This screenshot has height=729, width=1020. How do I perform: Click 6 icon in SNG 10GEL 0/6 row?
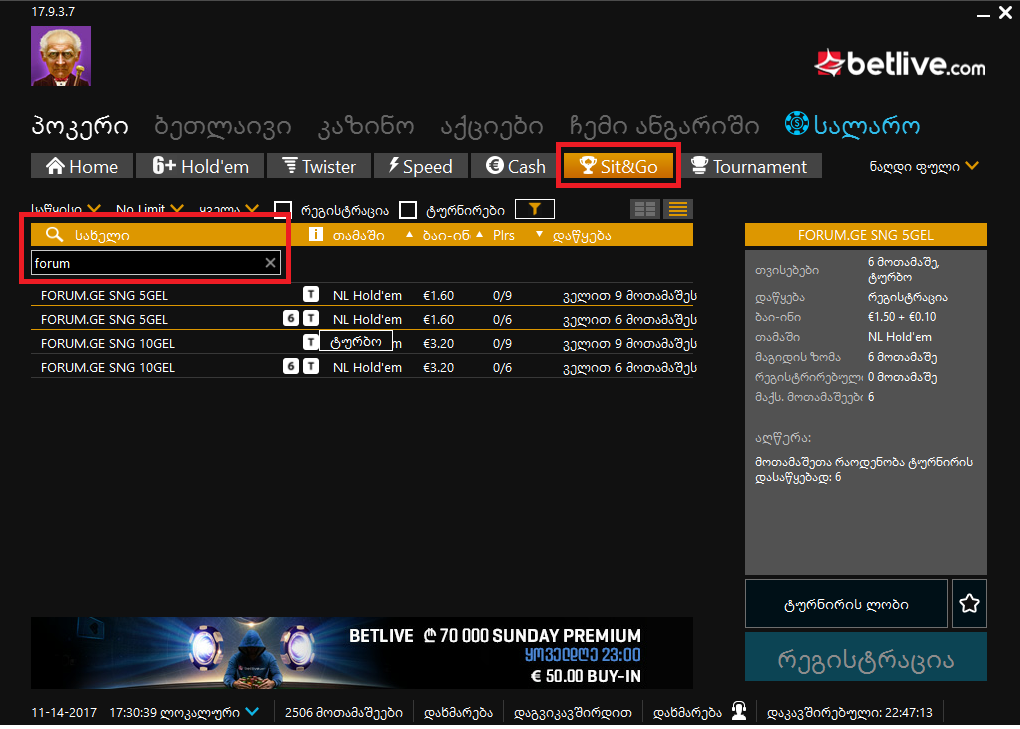(291, 367)
